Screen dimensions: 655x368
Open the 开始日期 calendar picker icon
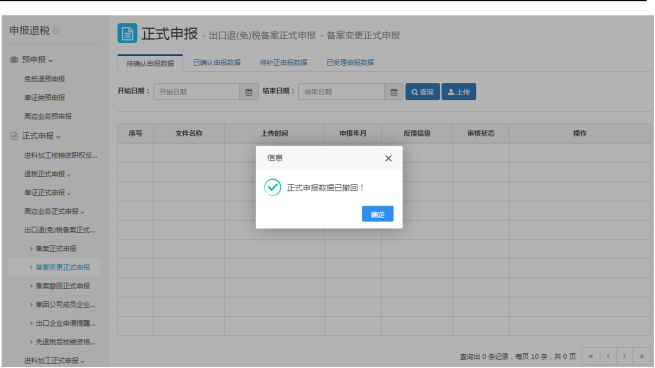(249, 92)
